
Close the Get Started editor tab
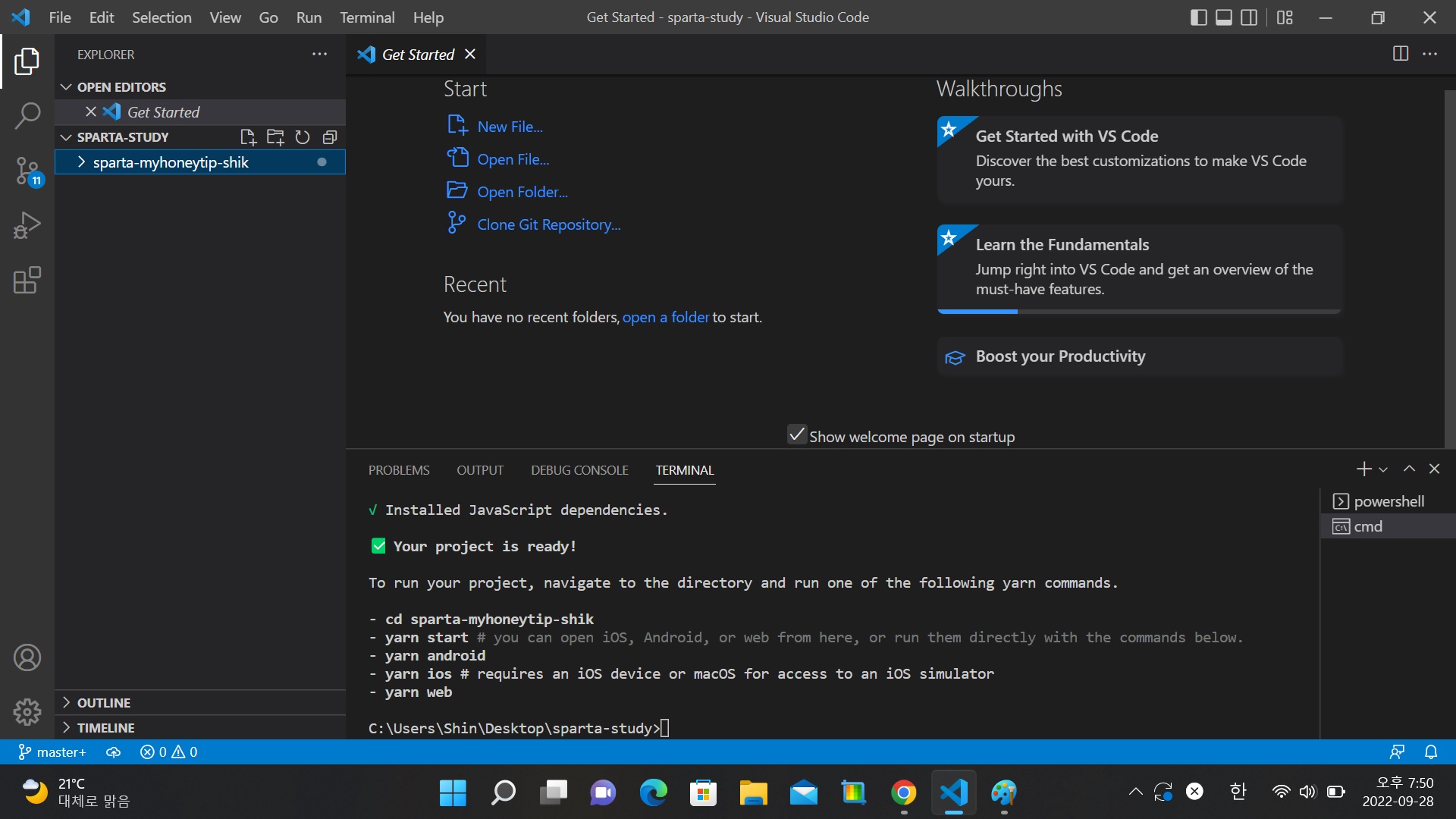click(x=470, y=54)
